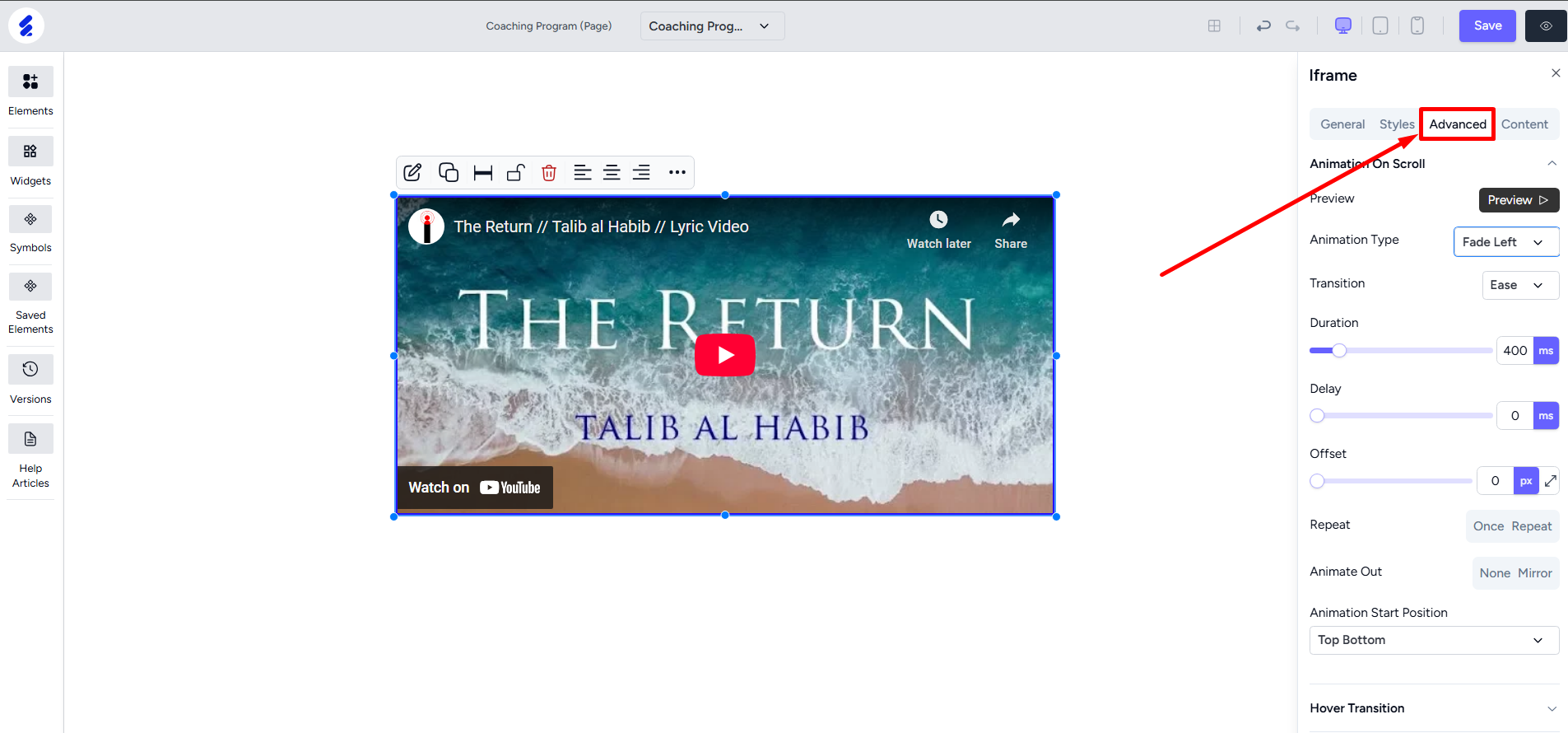The height and width of the screenshot is (733, 1568).
Task: Click the Offset value field
Action: click(1496, 481)
